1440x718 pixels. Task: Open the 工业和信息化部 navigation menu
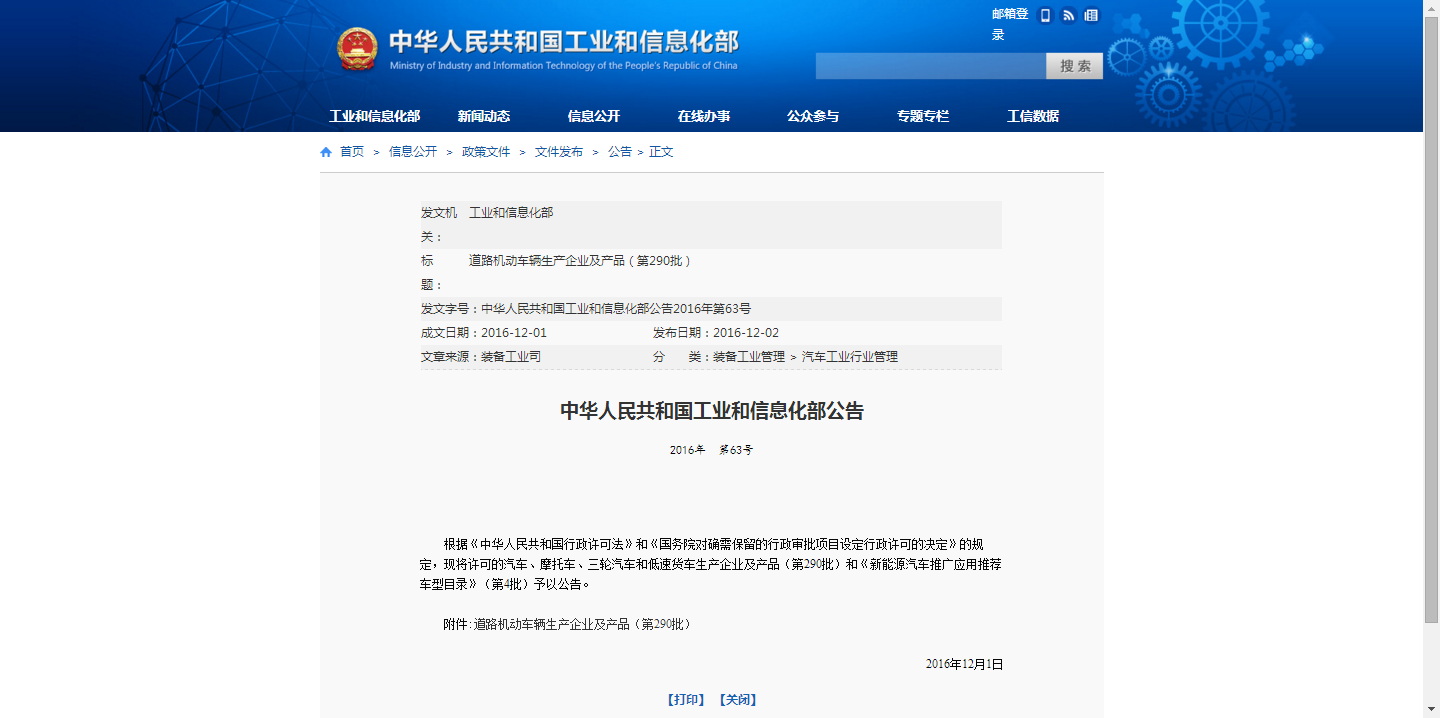(374, 116)
